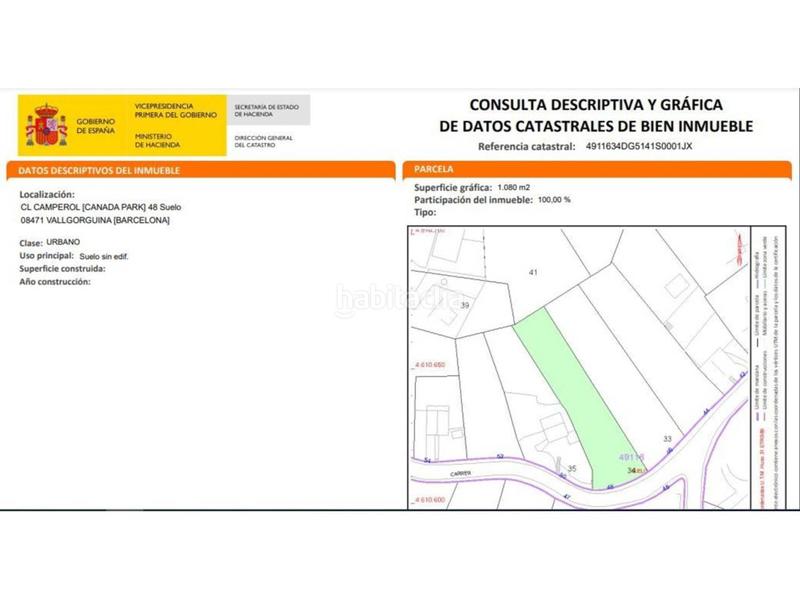
Task: Switch to the GOBIERNO DE ESPAÑA header tab
Action: click(x=97, y=121)
